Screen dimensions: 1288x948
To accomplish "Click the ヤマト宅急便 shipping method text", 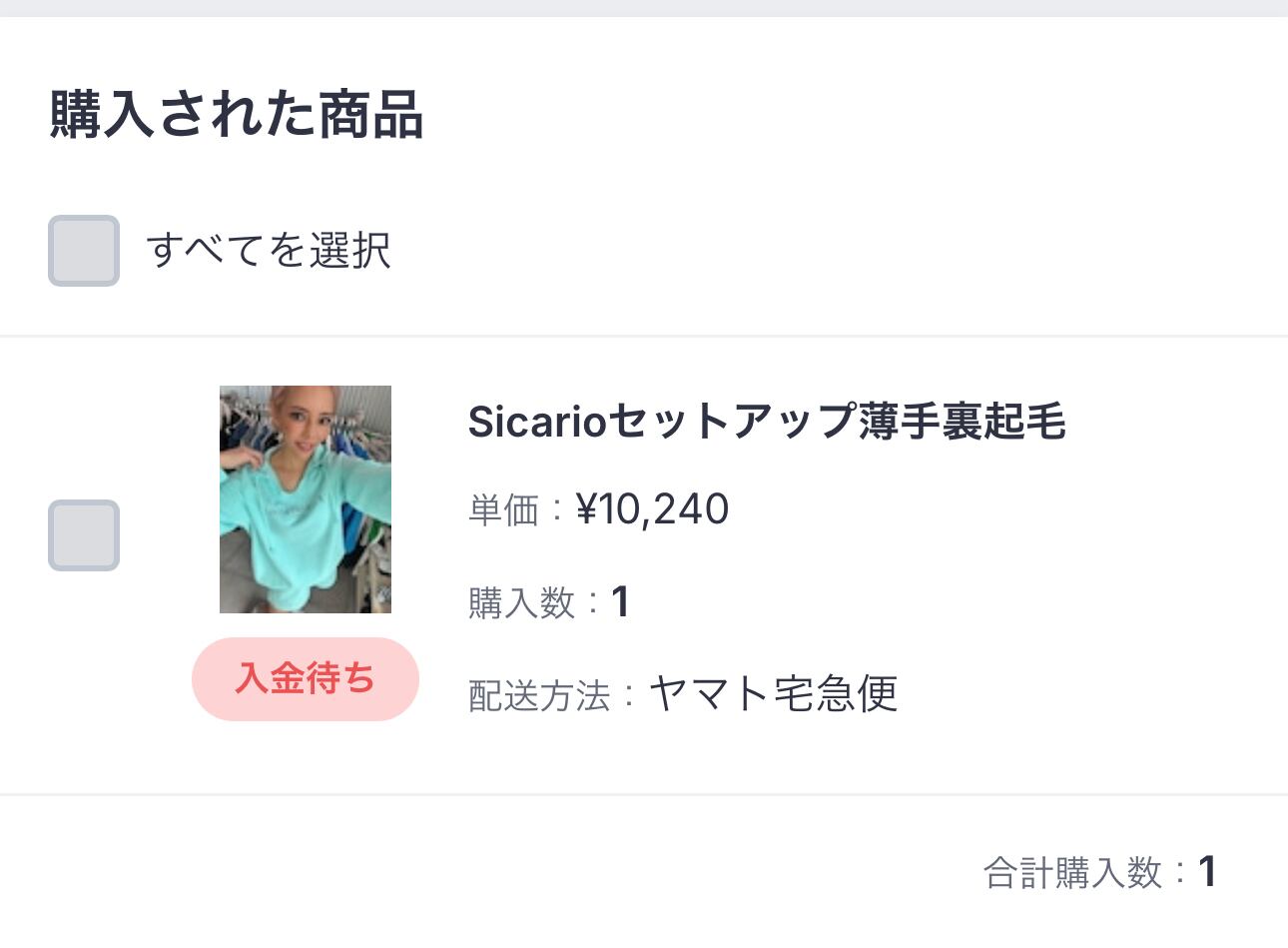I will click(x=774, y=694).
